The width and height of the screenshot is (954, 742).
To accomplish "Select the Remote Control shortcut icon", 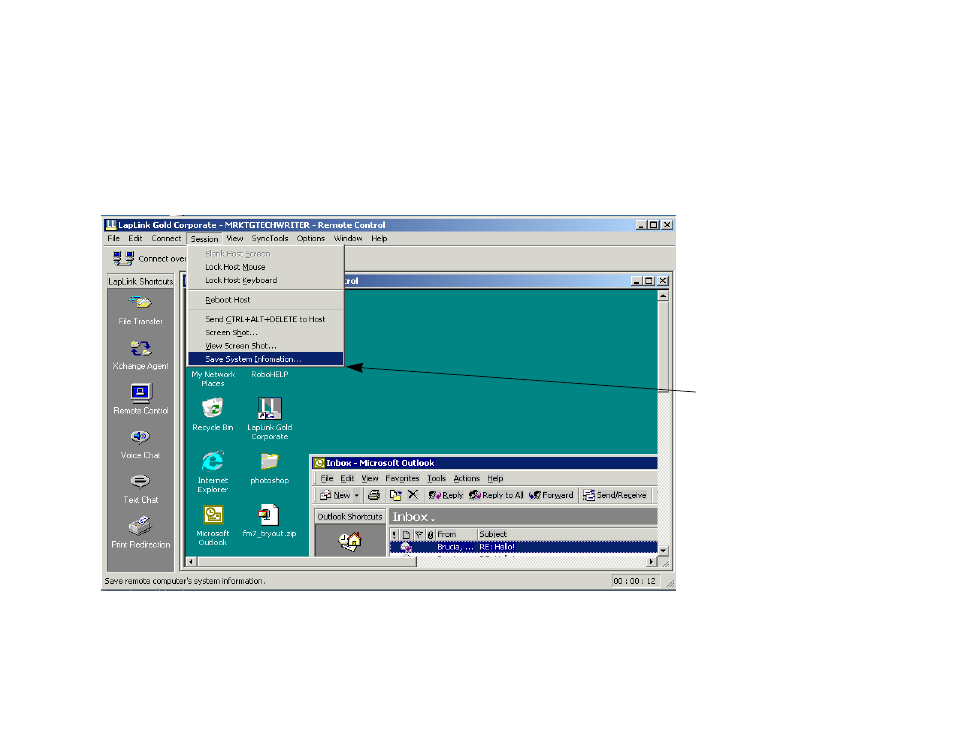I will pyautogui.click(x=141, y=393).
